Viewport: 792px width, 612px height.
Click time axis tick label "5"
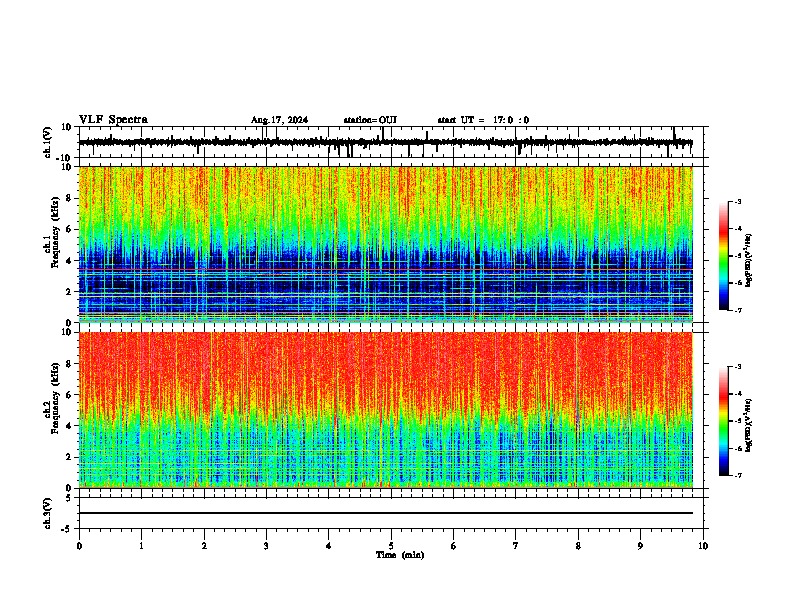coord(391,546)
